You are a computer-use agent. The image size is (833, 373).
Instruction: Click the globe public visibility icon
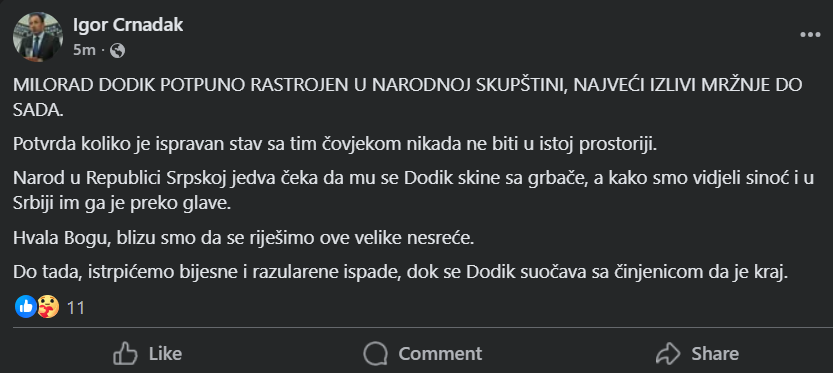point(117,50)
